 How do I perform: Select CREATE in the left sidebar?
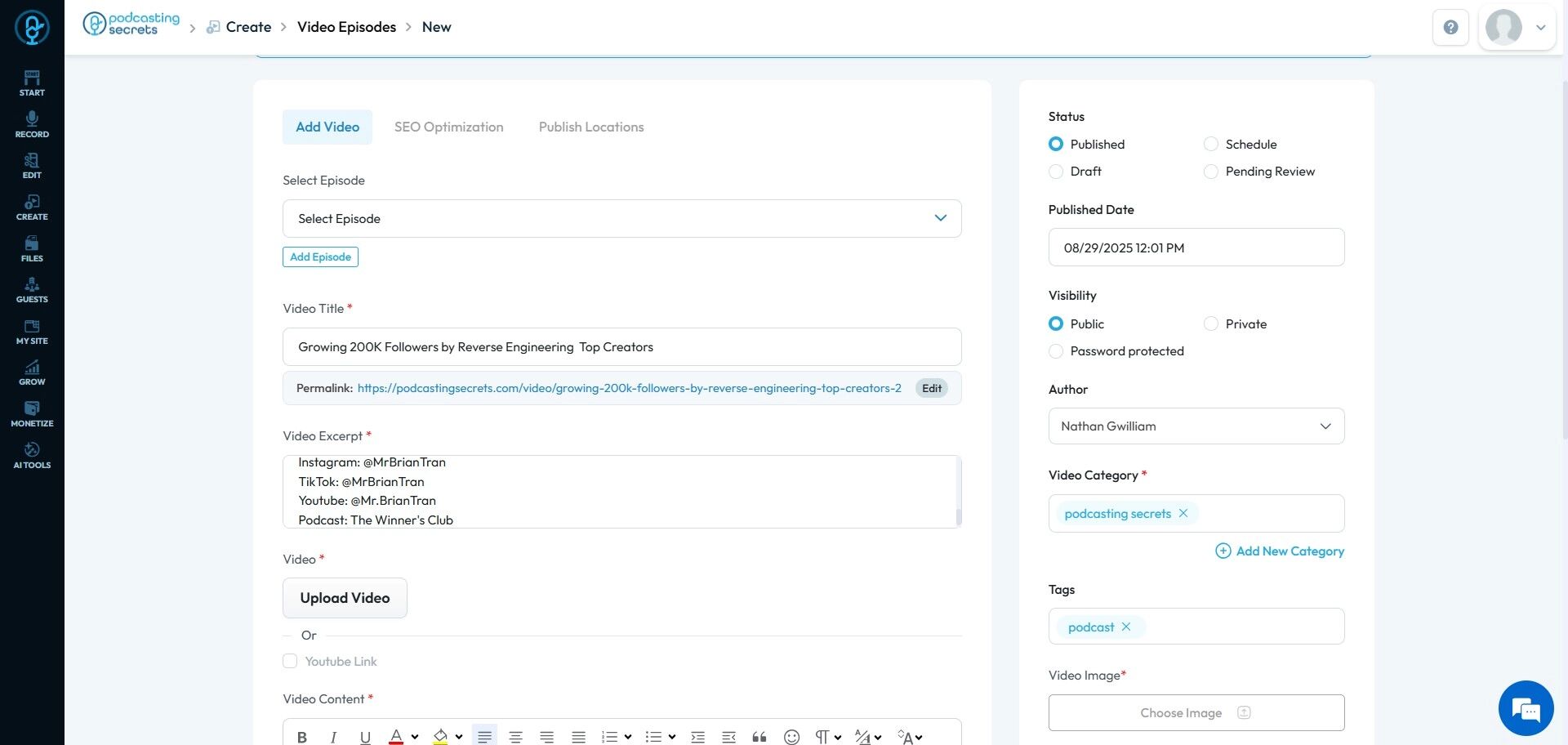tap(32, 207)
